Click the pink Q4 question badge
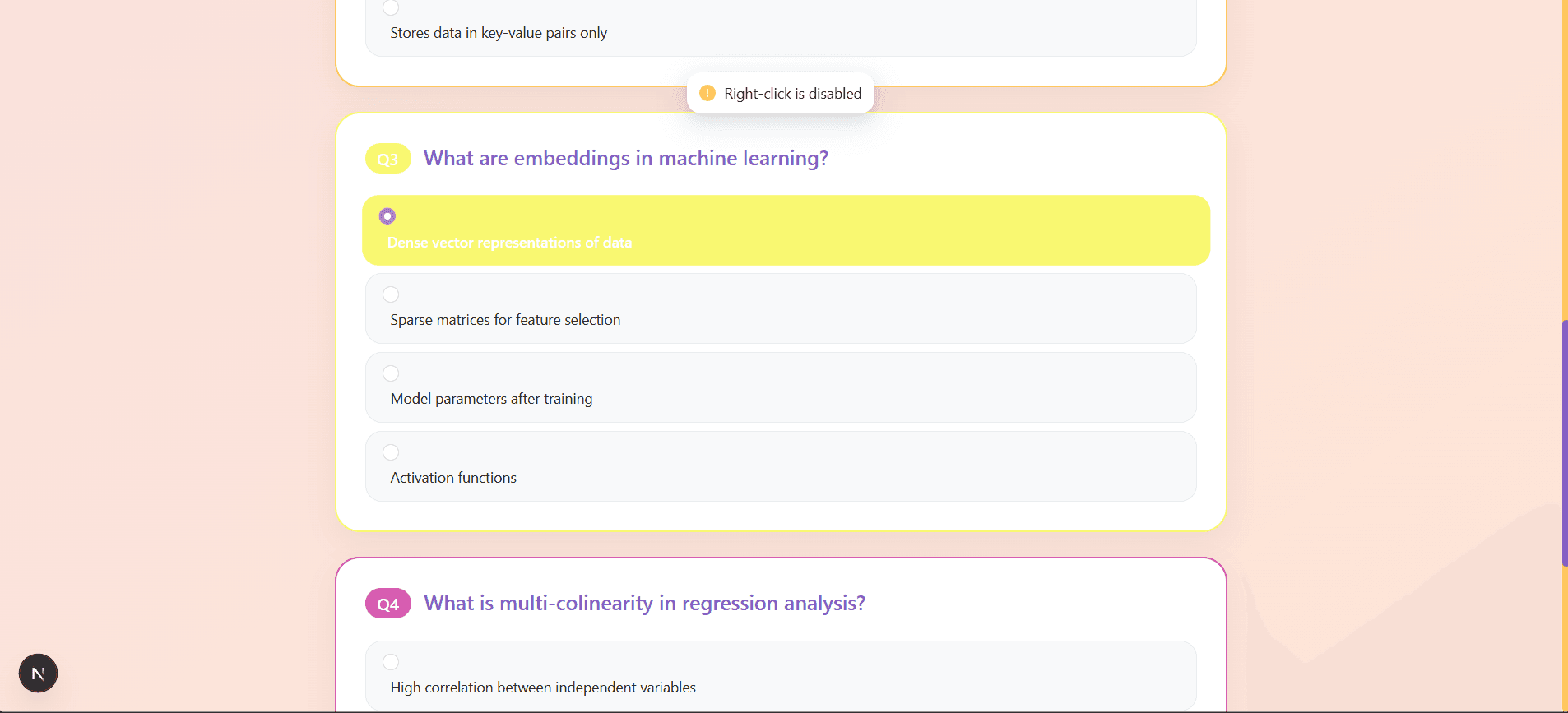 pos(387,604)
